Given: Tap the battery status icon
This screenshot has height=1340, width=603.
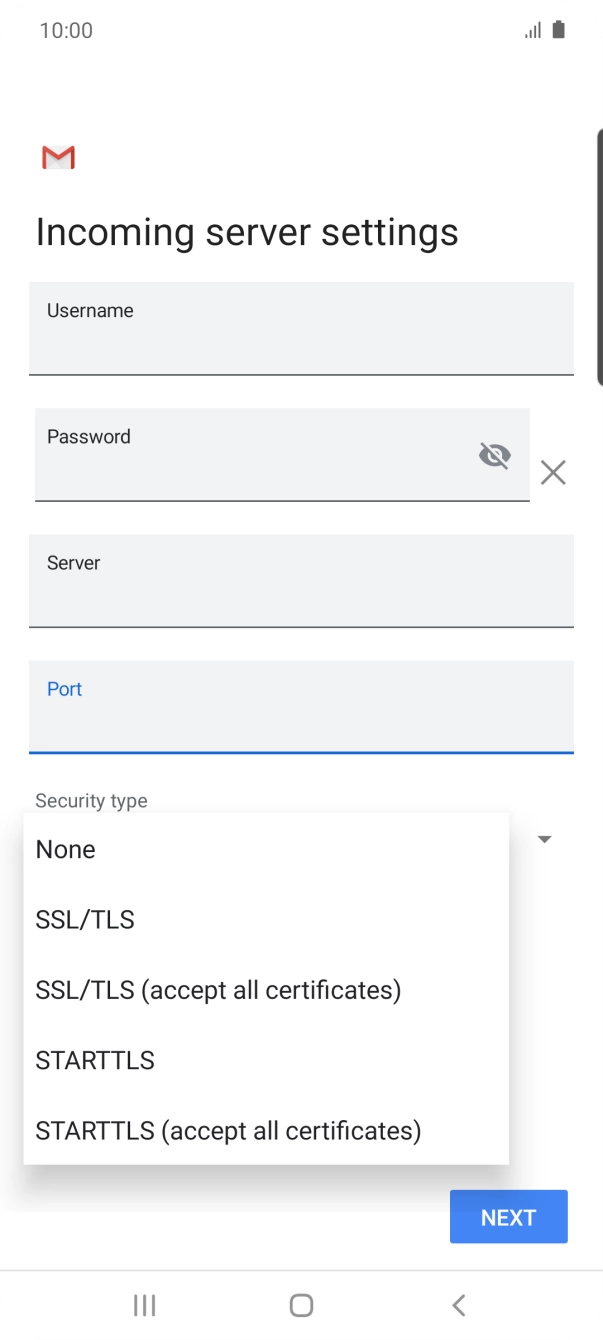Looking at the screenshot, I should [558, 30].
